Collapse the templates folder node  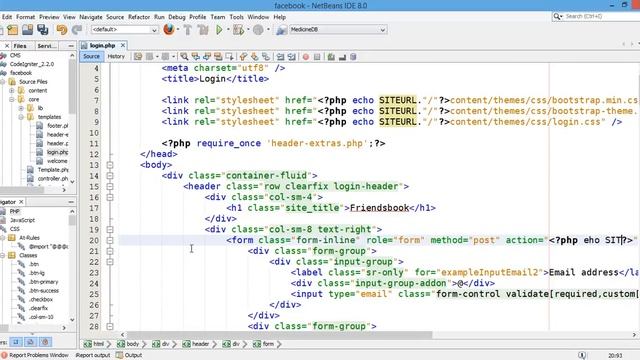(21, 117)
